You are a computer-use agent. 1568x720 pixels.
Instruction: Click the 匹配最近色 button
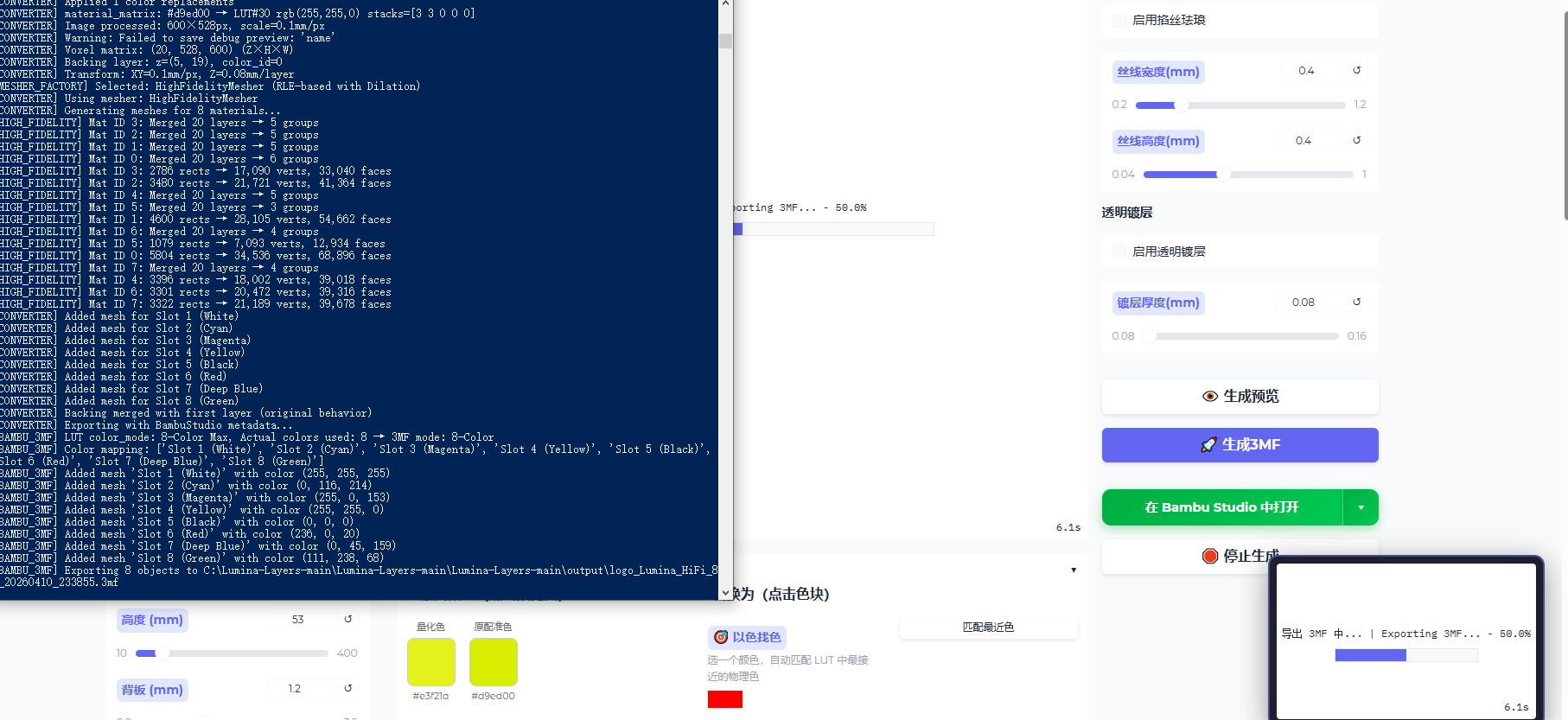[988, 628]
